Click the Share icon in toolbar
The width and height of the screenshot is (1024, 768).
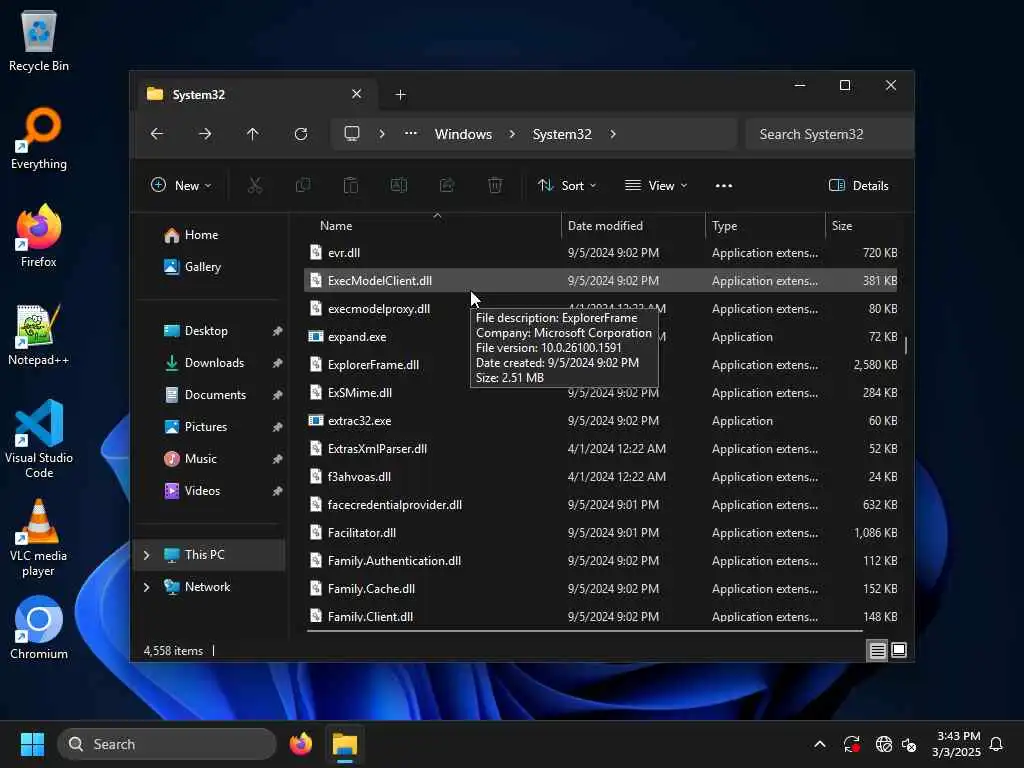pyautogui.click(x=447, y=185)
